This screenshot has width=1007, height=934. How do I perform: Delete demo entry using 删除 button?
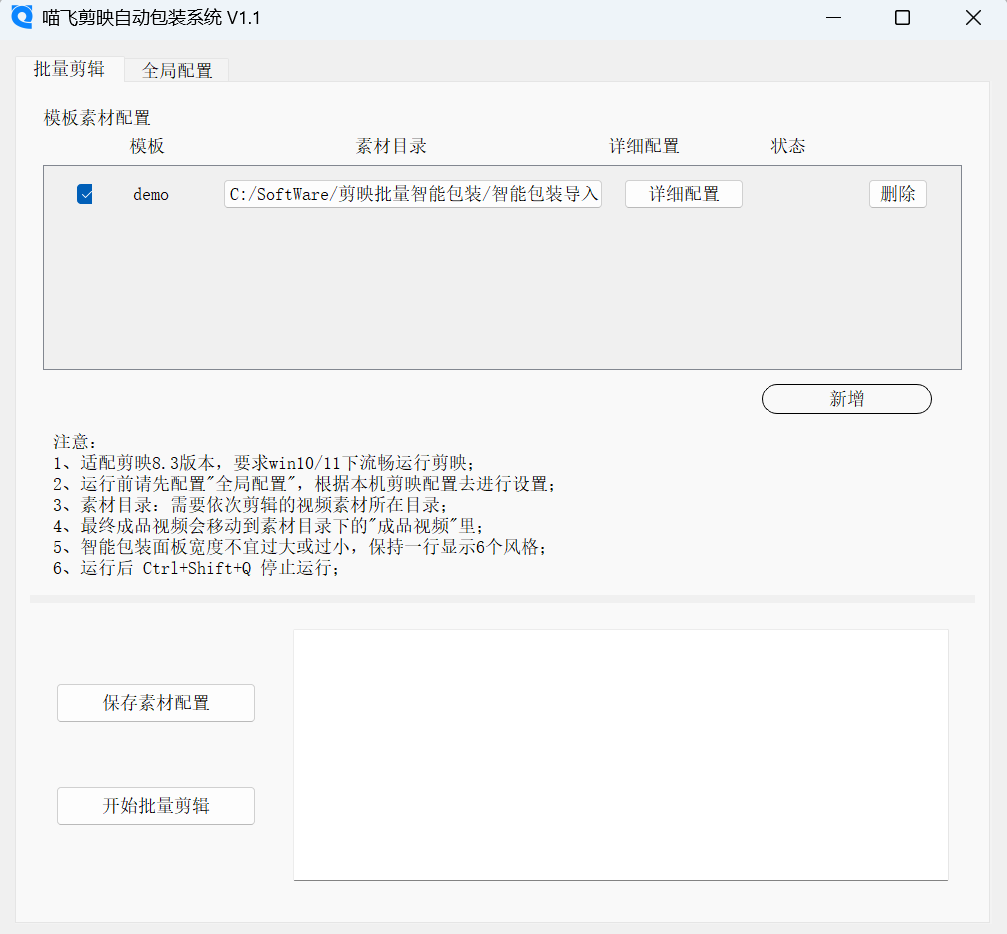(x=896, y=194)
